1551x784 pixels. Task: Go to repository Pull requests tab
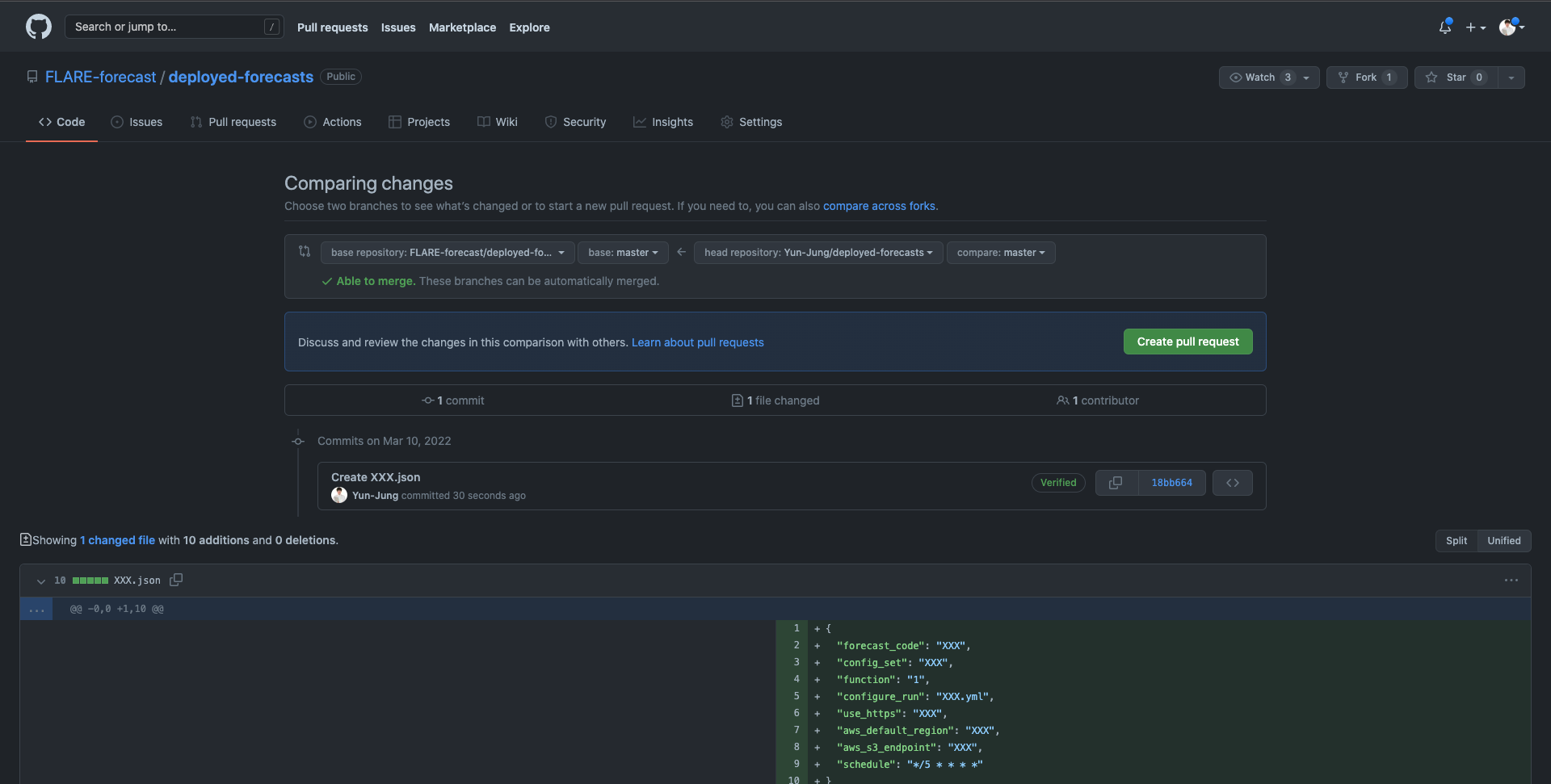[x=233, y=122]
